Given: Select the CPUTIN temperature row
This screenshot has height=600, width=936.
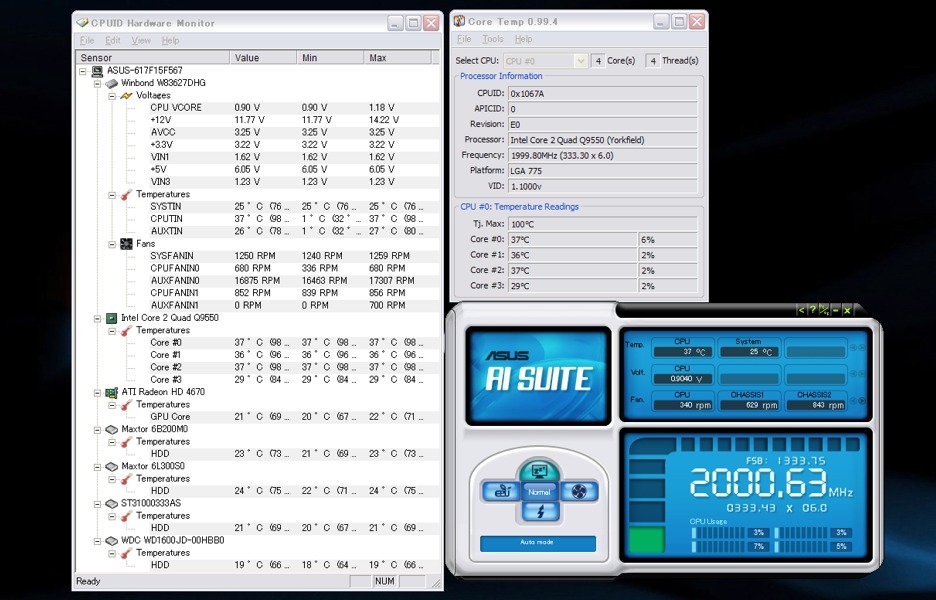Looking at the screenshot, I should click(294, 219).
